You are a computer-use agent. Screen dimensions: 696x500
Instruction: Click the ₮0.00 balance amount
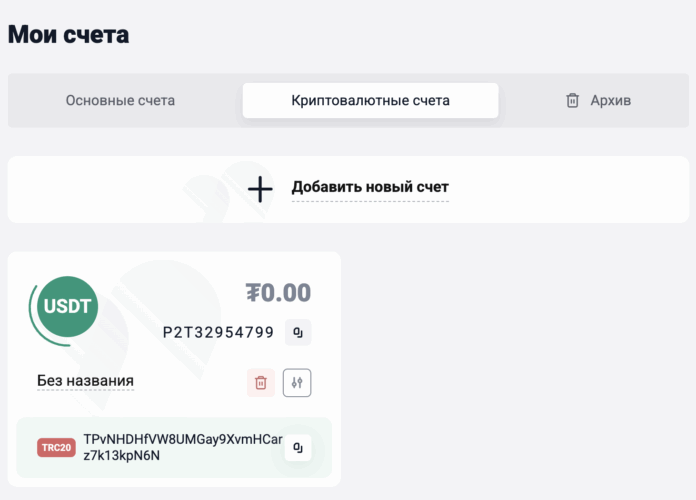pos(278,293)
